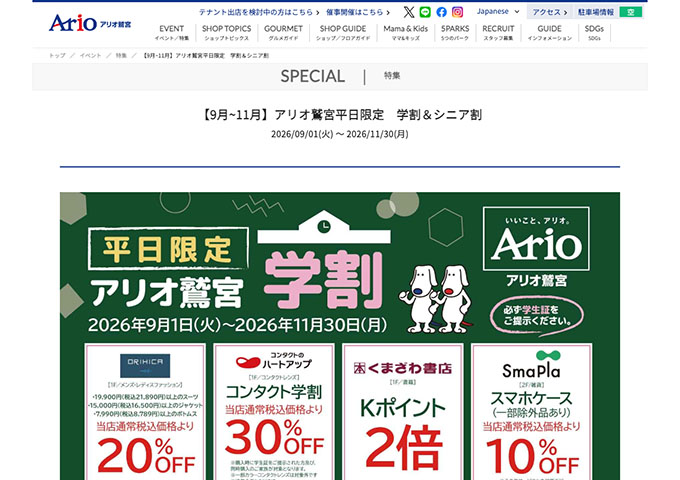Image resolution: width=680 pixels, height=480 pixels.
Task: Click the ORIHICA 20%OFF coupon card
Action: click(145, 412)
